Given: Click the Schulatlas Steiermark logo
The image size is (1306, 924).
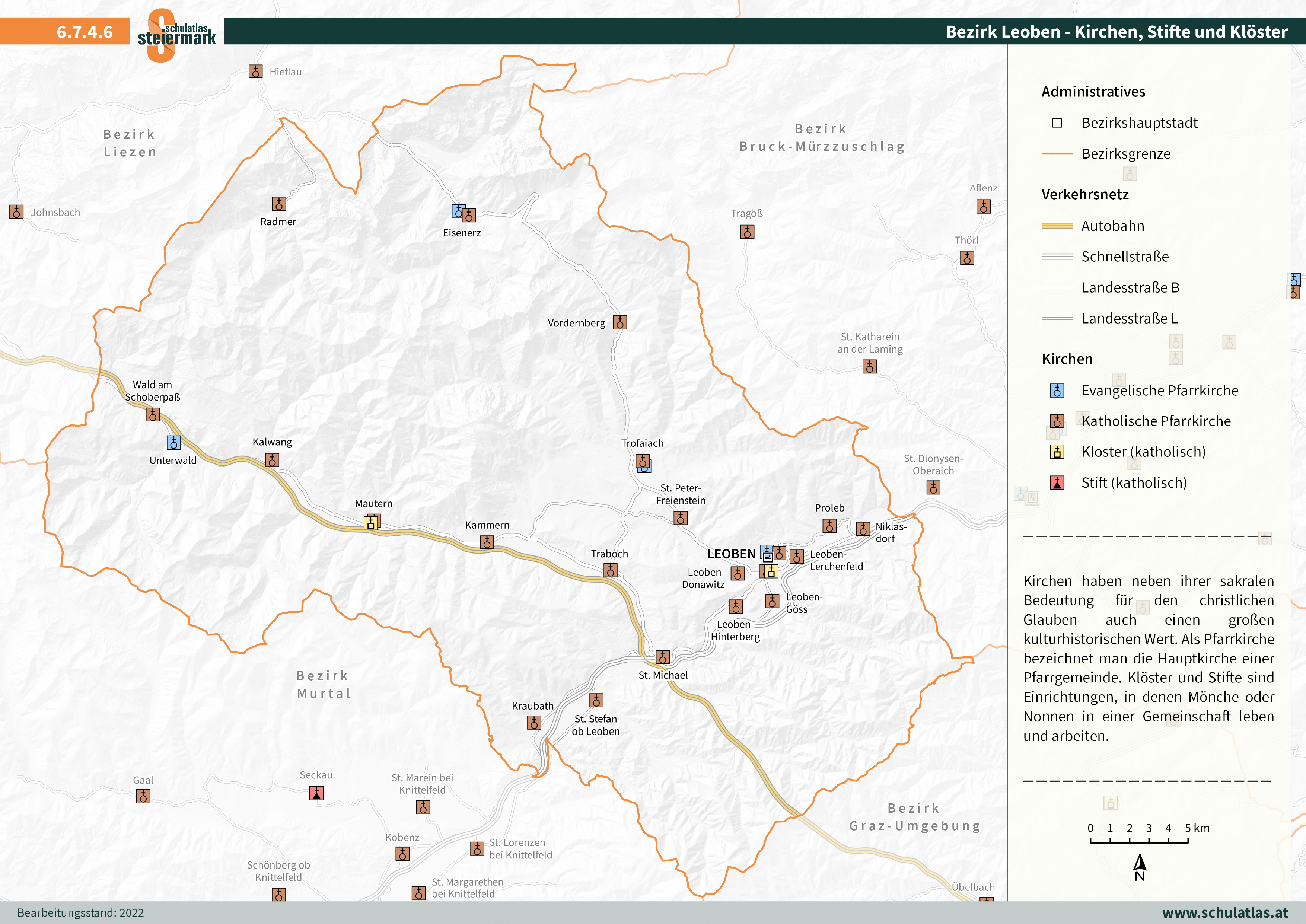Looking at the screenshot, I should tap(176, 34).
